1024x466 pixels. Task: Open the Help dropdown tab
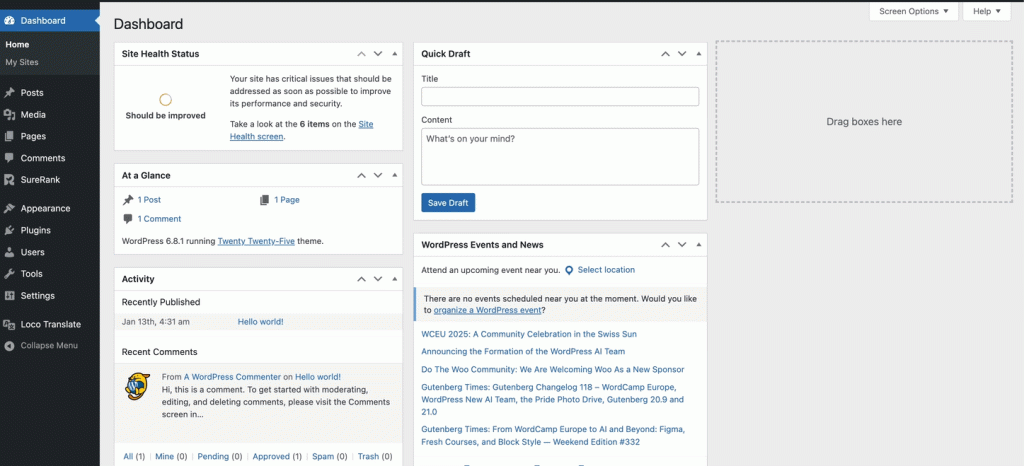click(987, 11)
